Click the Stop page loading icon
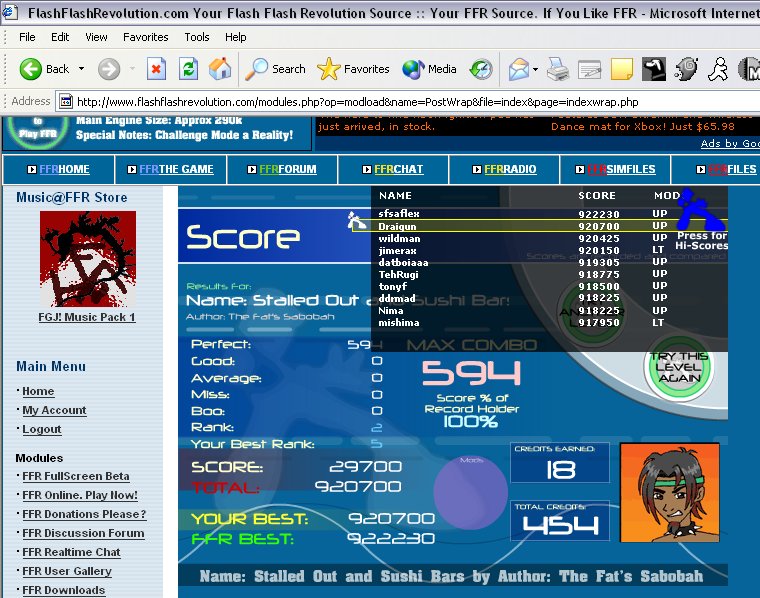This screenshot has height=598, width=760. click(x=156, y=69)
